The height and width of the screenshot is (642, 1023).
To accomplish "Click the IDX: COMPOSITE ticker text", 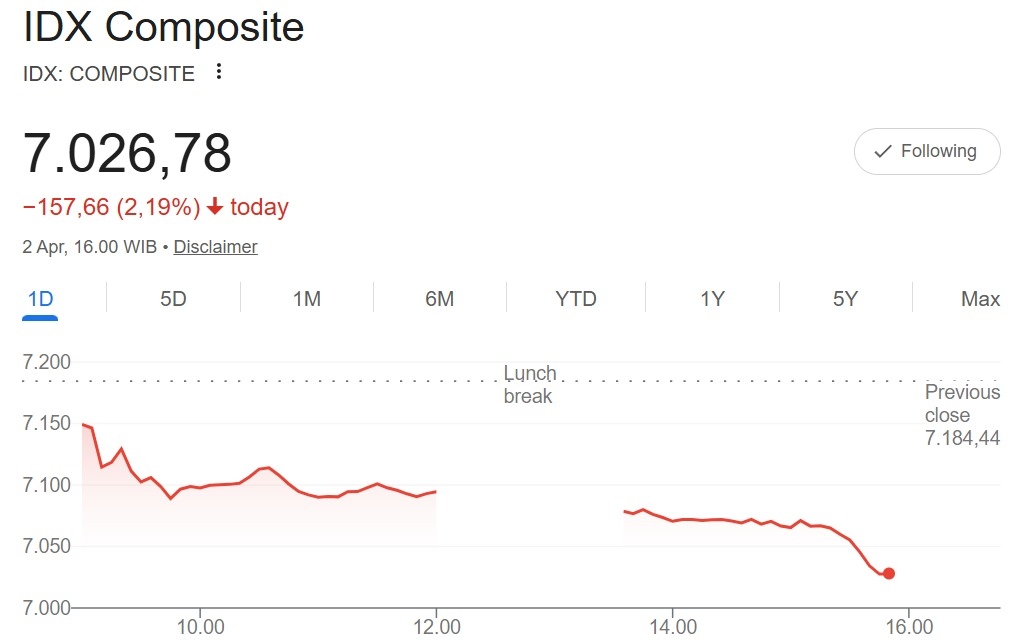I will pyautogui.click(x=109, y=73).
